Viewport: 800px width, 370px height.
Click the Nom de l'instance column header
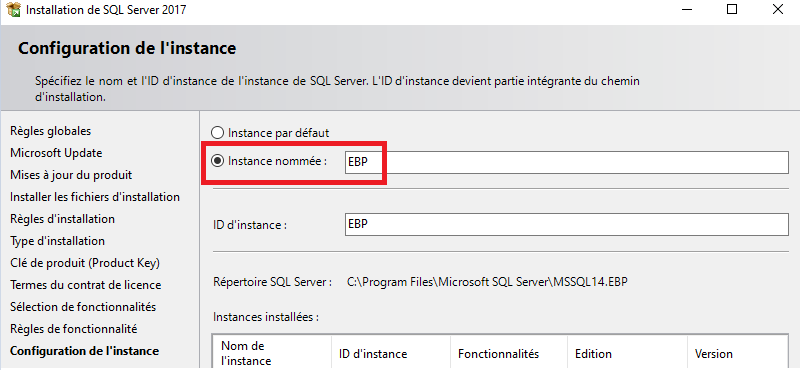(271, 353)
